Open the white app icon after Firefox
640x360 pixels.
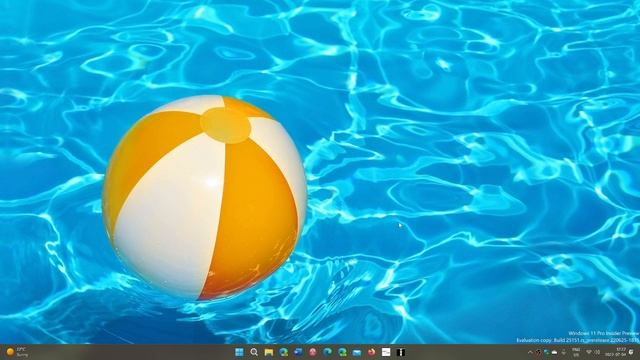point(386,352)
